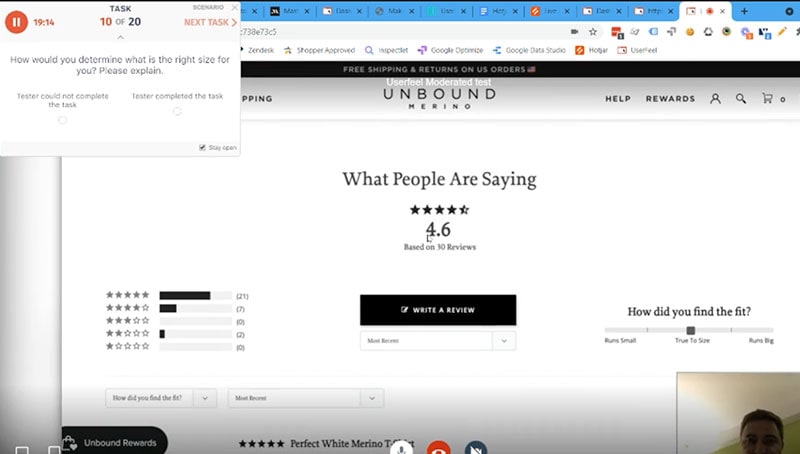The width and height of the screenshot is (800, 454).
Task: Toggle the 'Stay open' checkbox
Action: tap(203, 147)
